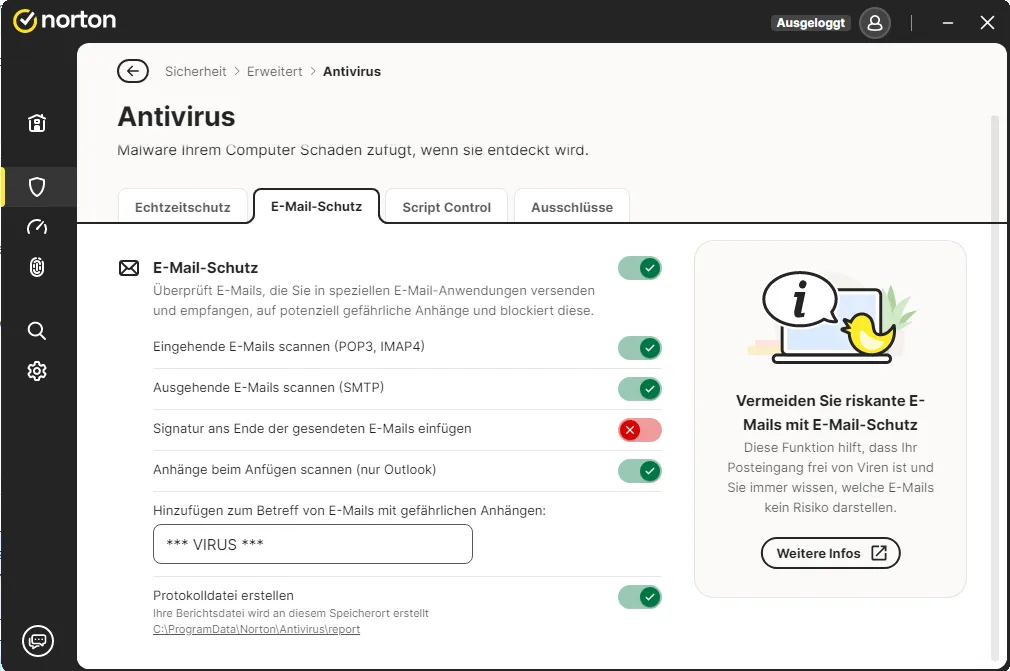The height and width of the screenshot is (671, 1010).
Task: Toggle Protokolldatei erstellen switch
Action: click(640, 597)
